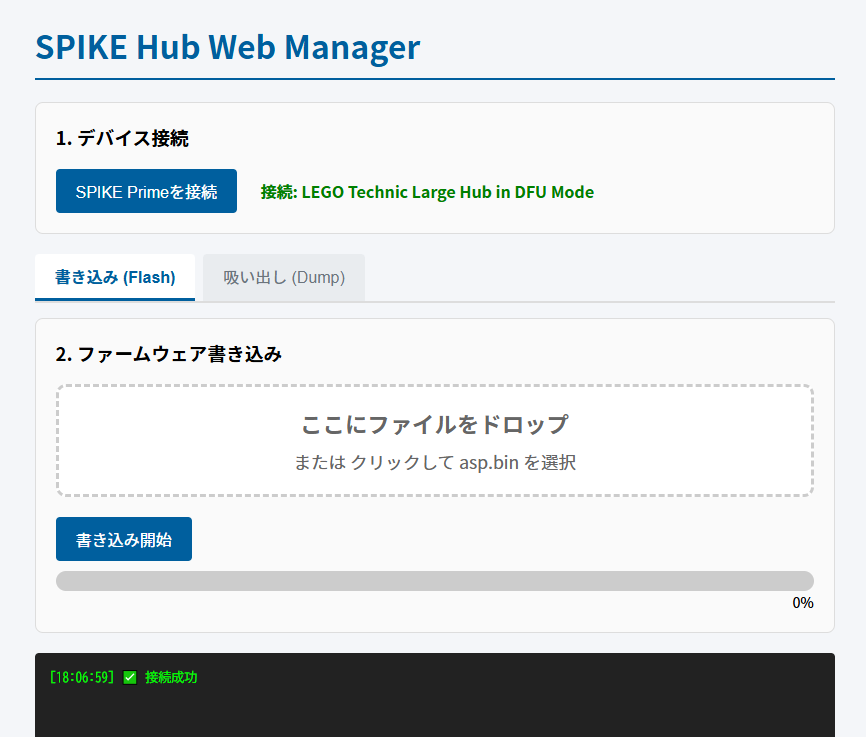The image size is (866, 737).
Task: Switch to the 書き込み (Flash) tab
Action: pos(115,277)
